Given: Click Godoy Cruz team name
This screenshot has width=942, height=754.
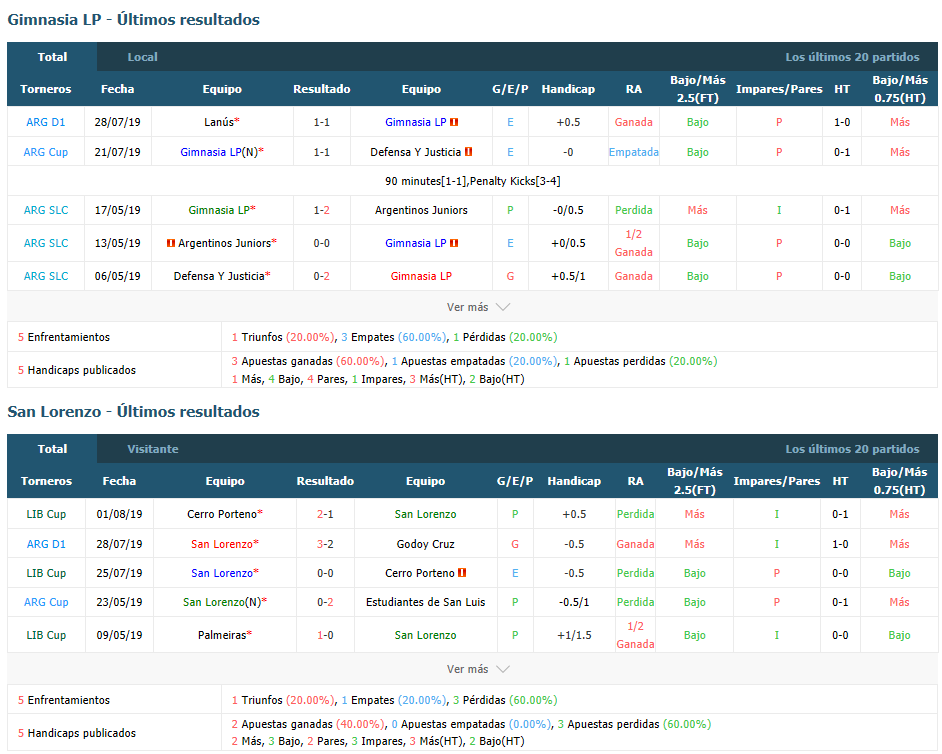Looking at the screenshot, I should point(425,544).
